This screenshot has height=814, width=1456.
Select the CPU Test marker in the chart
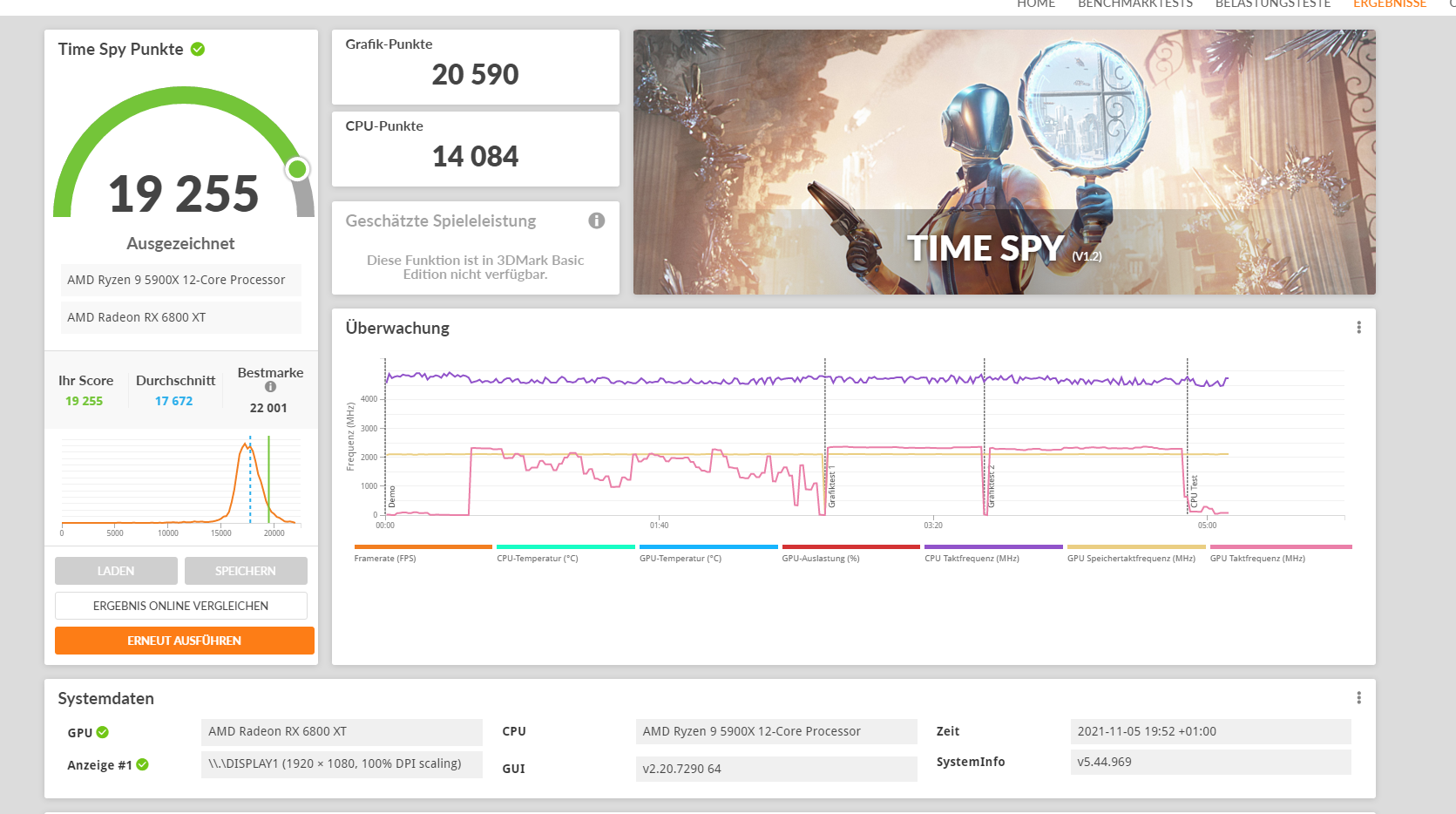click(x=1195, y=492)
